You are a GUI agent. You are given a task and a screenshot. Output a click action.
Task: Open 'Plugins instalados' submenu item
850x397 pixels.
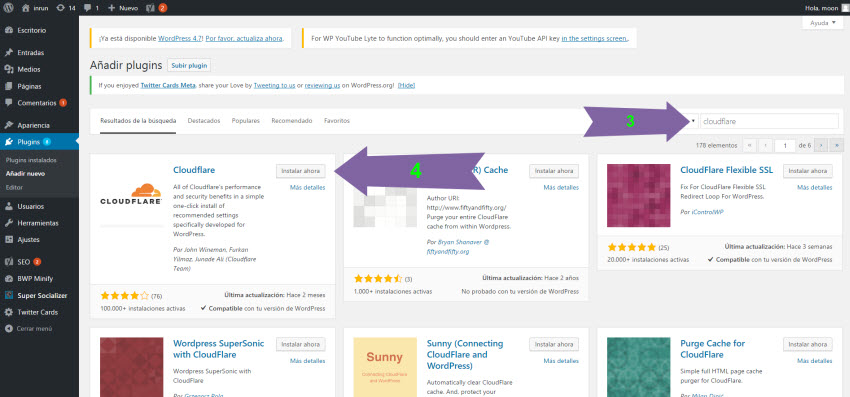tap(31, 161)
